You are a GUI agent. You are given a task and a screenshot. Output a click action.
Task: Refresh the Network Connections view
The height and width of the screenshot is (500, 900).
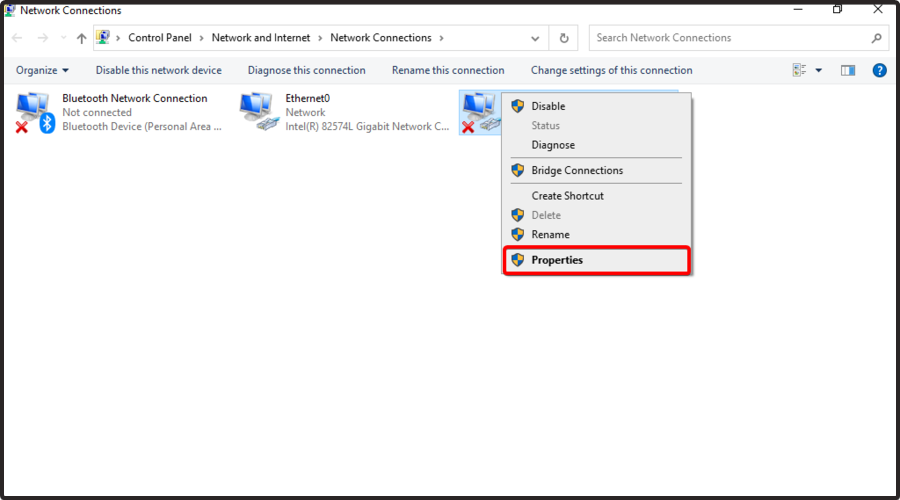point(564,38)
